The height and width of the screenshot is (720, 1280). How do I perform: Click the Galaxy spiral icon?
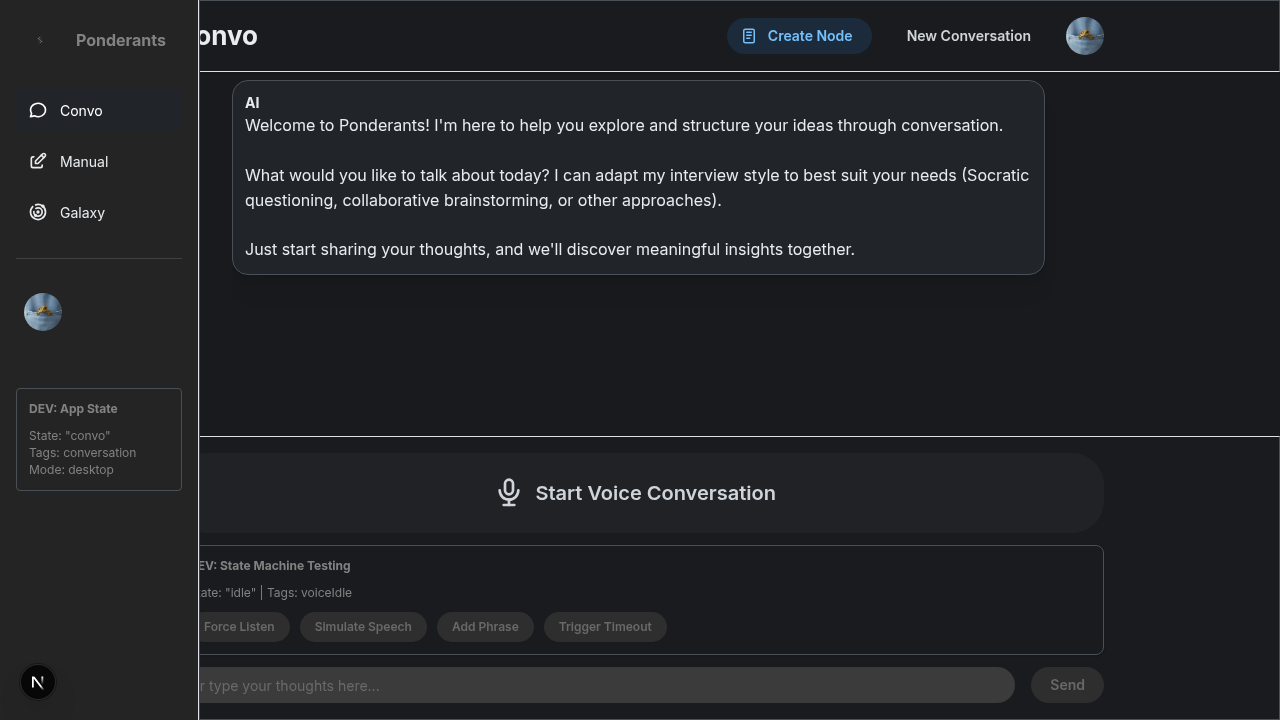click(x=38, y=212)
